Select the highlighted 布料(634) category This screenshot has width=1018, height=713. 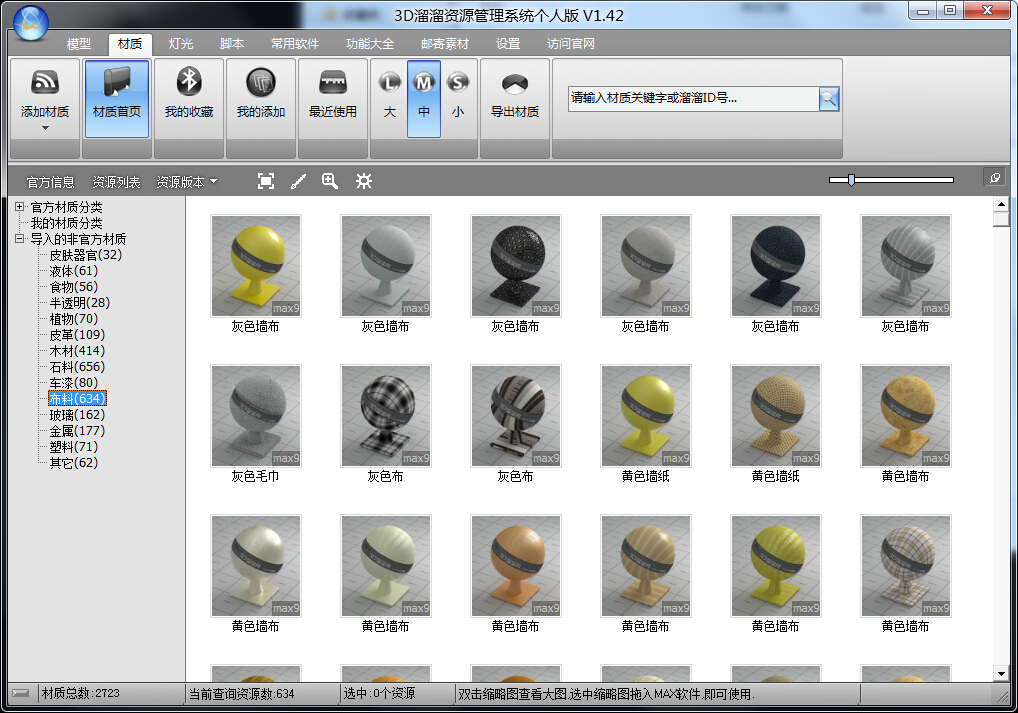pyautogui.click(x=77, y=399)
